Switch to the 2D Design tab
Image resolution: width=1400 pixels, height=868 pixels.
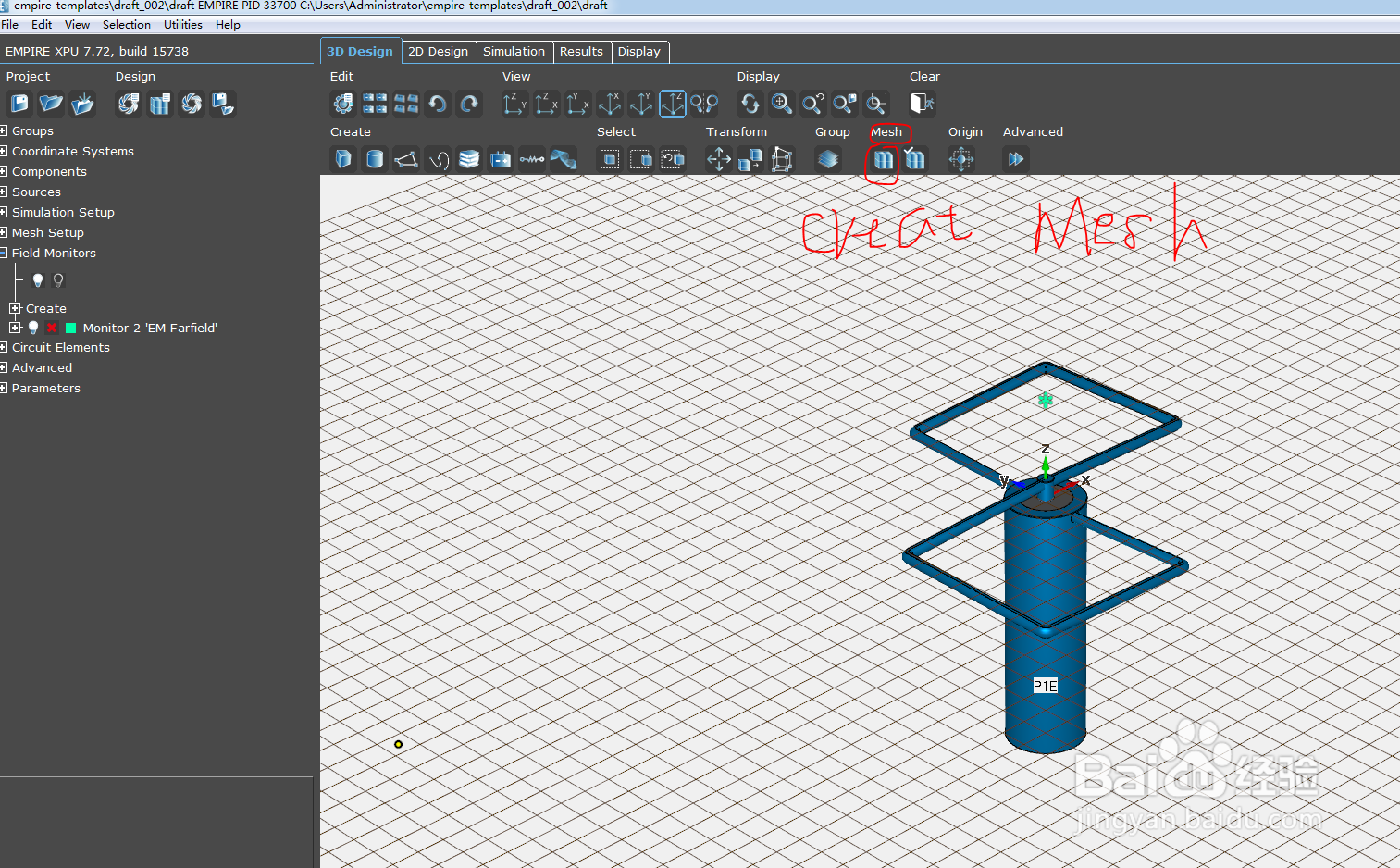tap(439, 52)
